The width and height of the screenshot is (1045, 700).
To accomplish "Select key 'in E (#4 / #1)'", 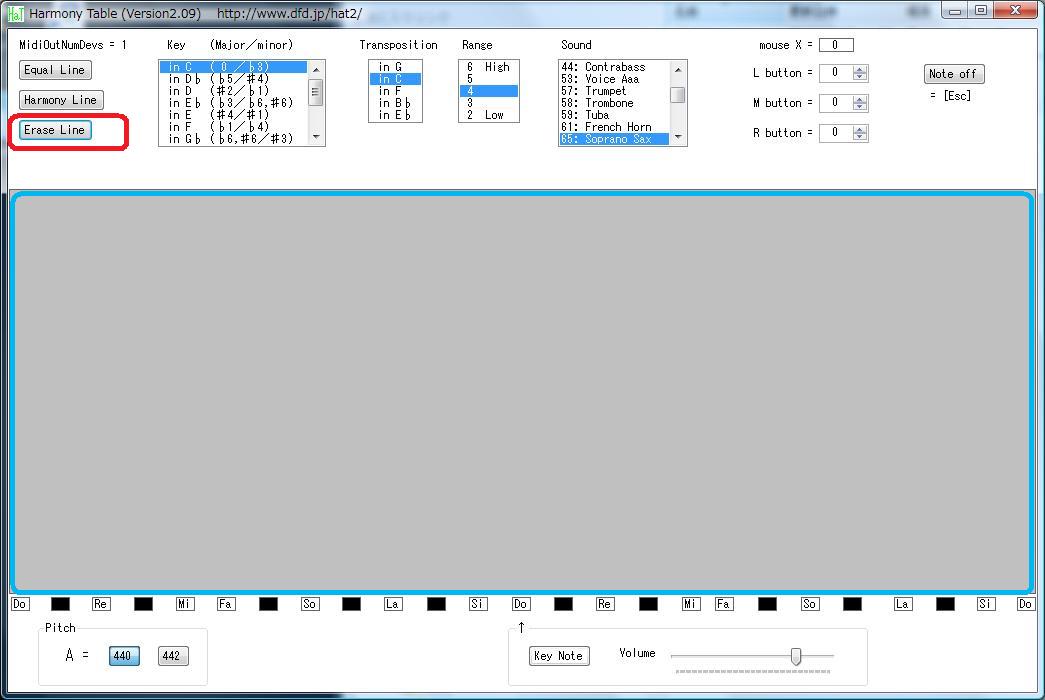I will click(233, 115).
